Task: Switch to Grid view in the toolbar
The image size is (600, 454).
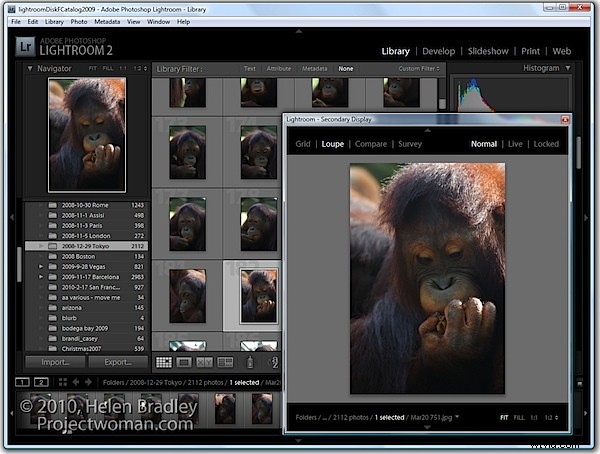Action: coord(164,362)
